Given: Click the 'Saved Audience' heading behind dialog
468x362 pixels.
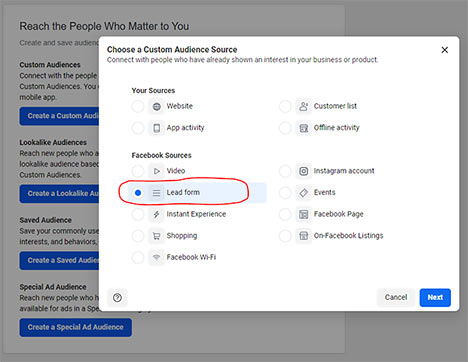Looking at the screenshot, I should [x=46, y=220].
